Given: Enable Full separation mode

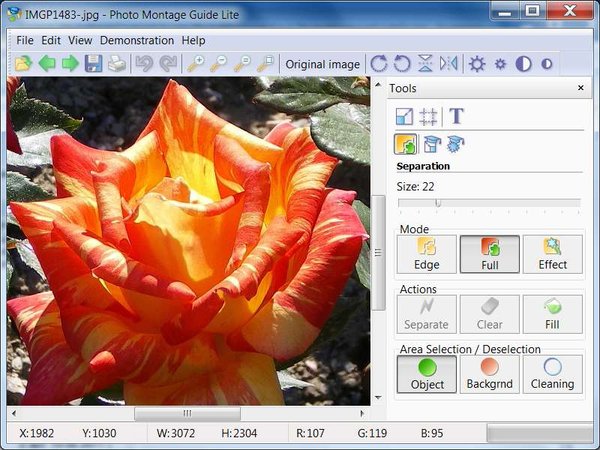Looking at the screenshot, I should coord(489,254).
